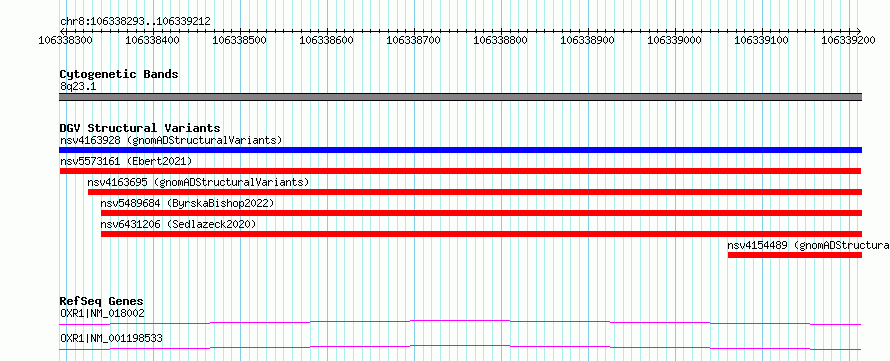Click ruler tick label 106339000
The width and height of the screenshot is (890, 361).
point(675,40)
